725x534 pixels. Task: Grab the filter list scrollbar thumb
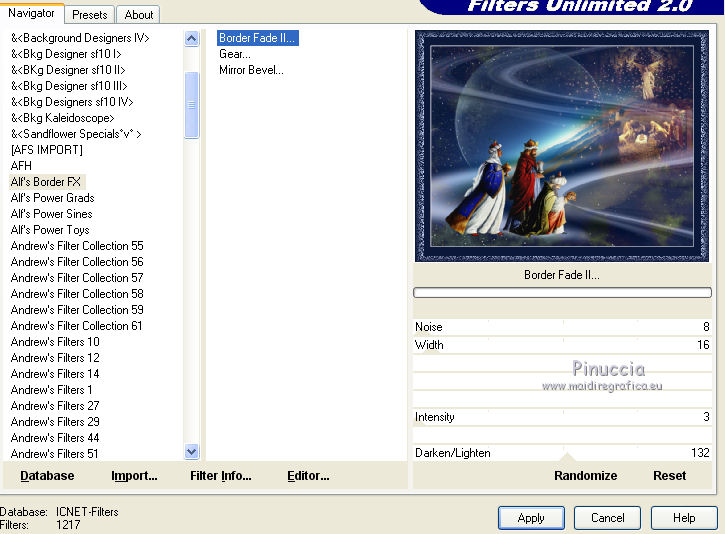click(191, 105)
